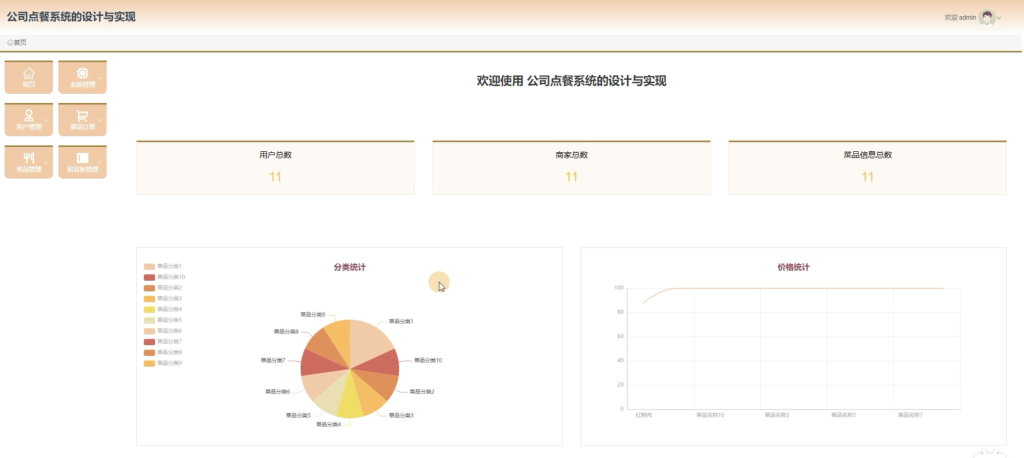Expand the 用户管理 chevron arrow
Viewport: 1024px width, 458px height.
tap(46, 120)
